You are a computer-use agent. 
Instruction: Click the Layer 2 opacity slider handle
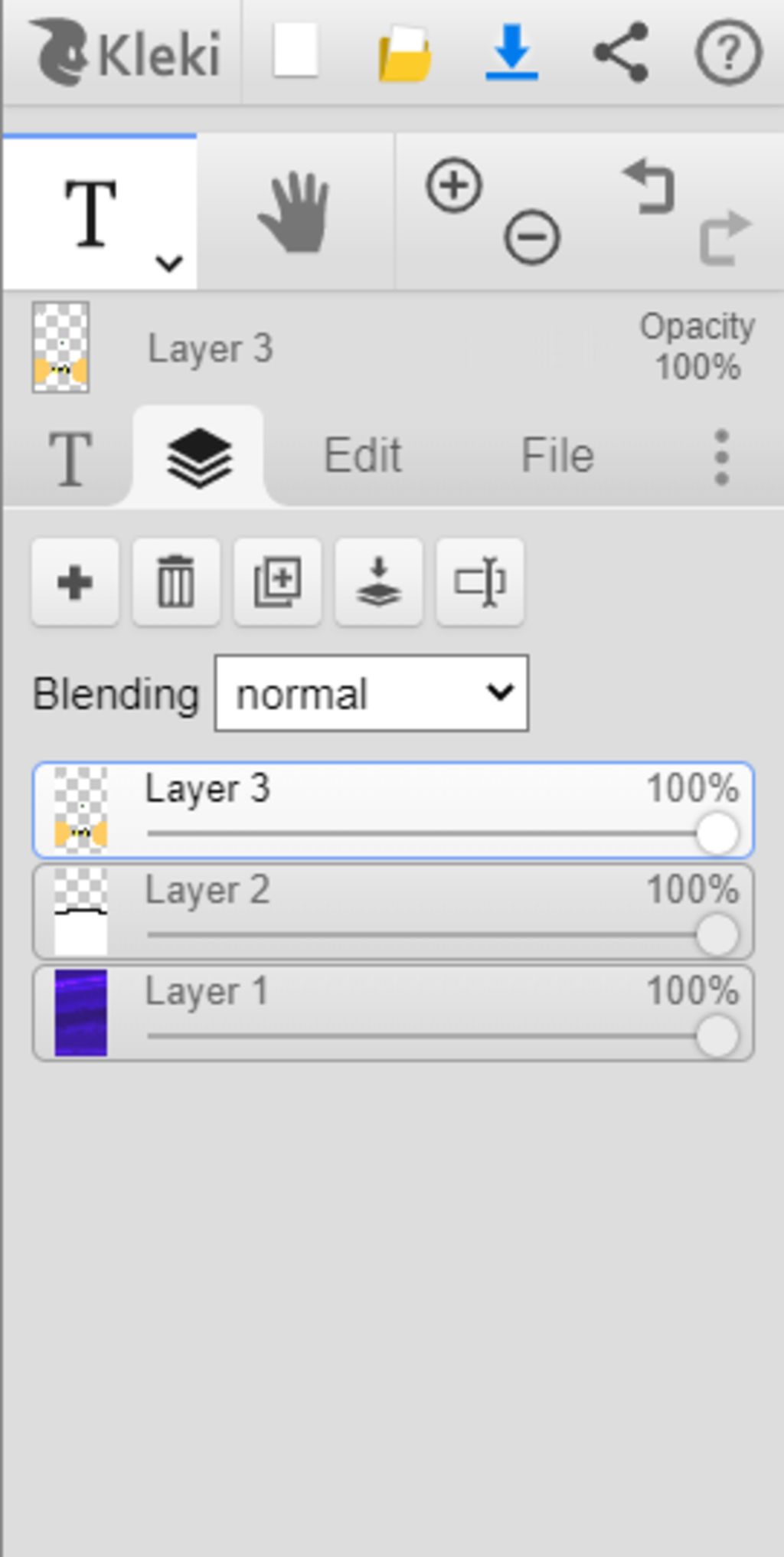click(x=717, y=935)
